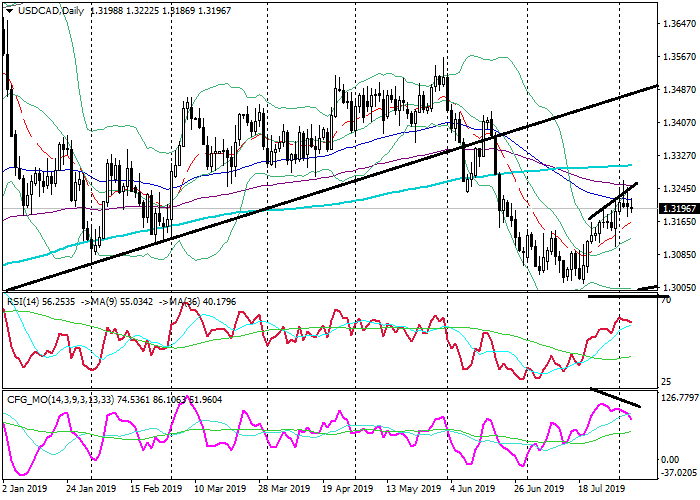Click the RSI 25 level label
This screenshot has height=500, width=700.
[666, 382]
